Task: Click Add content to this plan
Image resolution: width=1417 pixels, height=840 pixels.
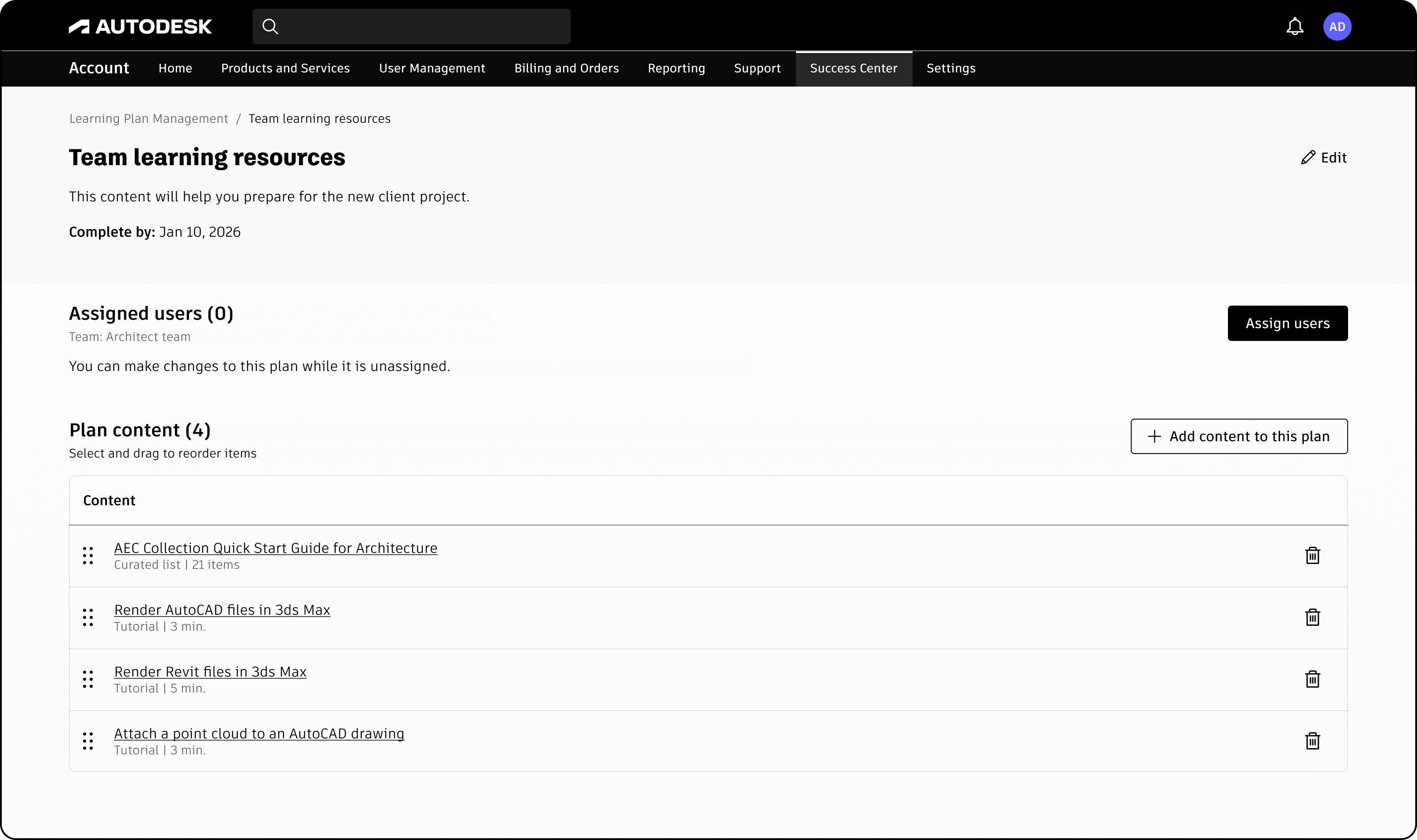Action: point(1239,436)
